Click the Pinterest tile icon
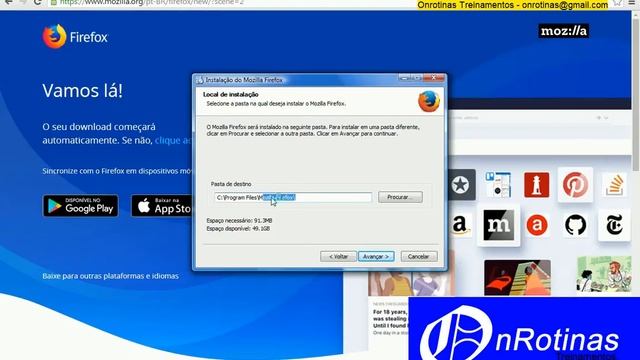This screenshot has width=640, height=360. [575, 184]
